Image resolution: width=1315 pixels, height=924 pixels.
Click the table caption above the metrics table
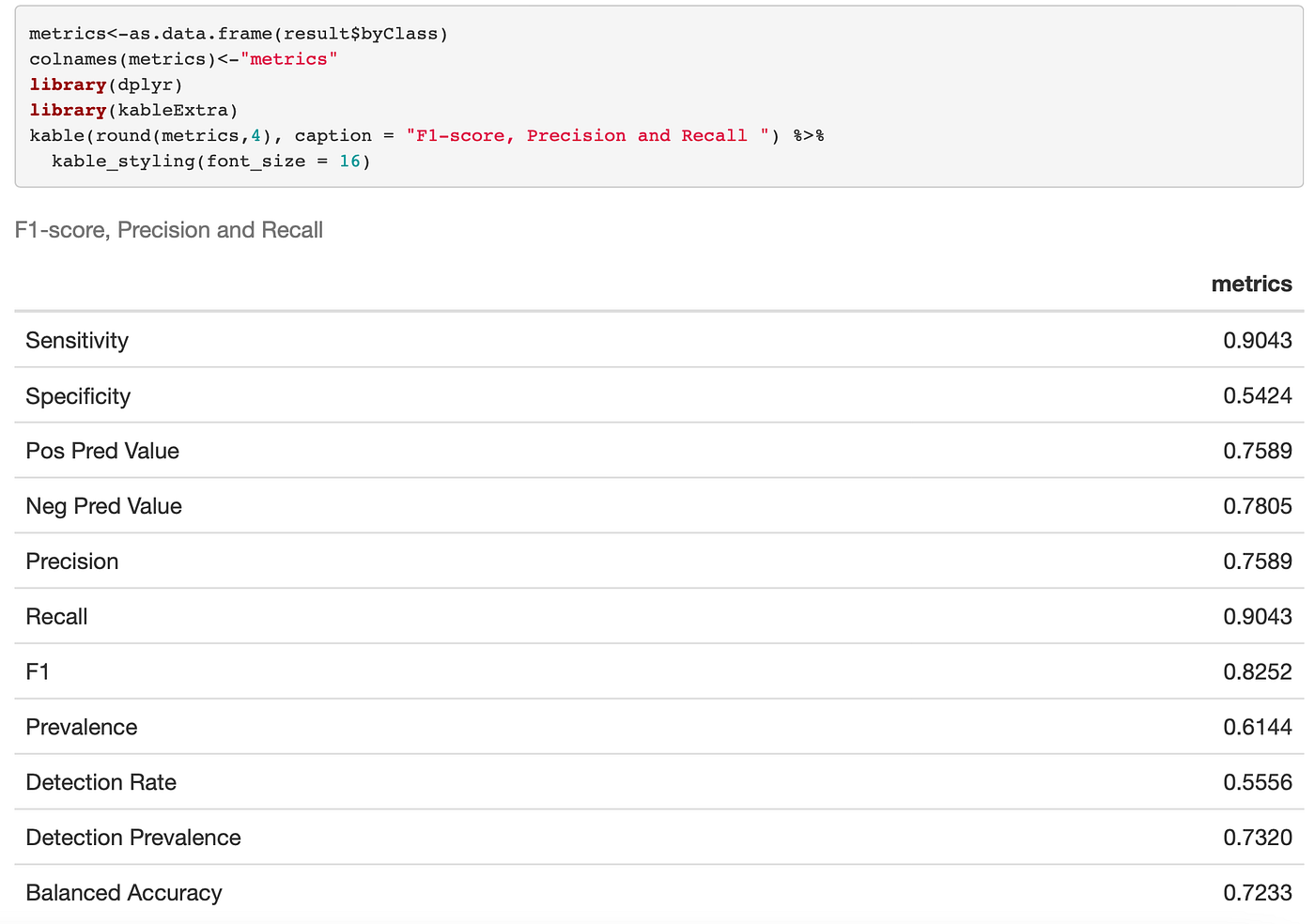(169, 230)
